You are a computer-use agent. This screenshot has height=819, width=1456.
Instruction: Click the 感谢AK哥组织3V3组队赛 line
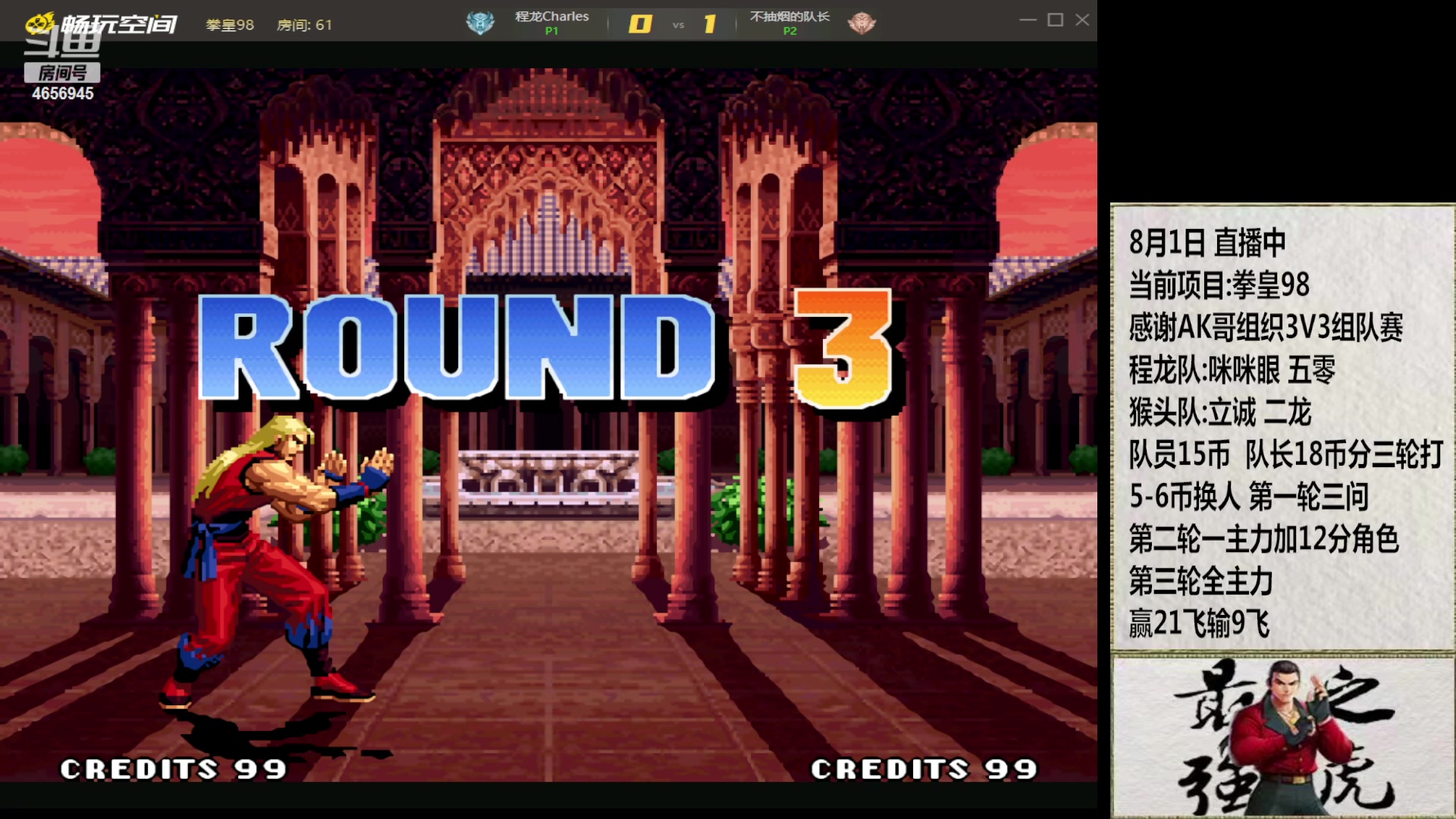[1266, 328]
